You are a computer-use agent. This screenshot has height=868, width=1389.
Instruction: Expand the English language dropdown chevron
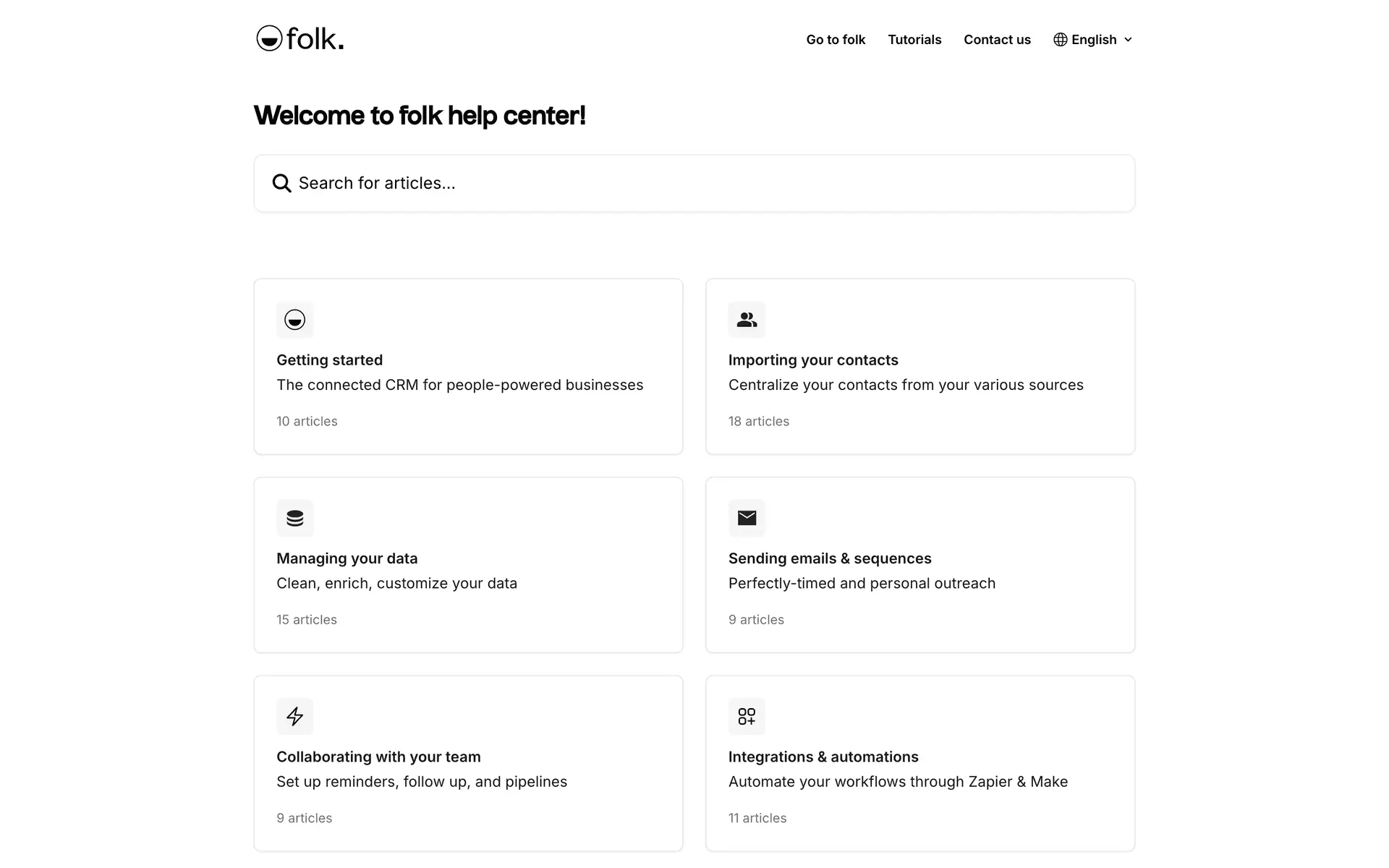pos(1128,40)
